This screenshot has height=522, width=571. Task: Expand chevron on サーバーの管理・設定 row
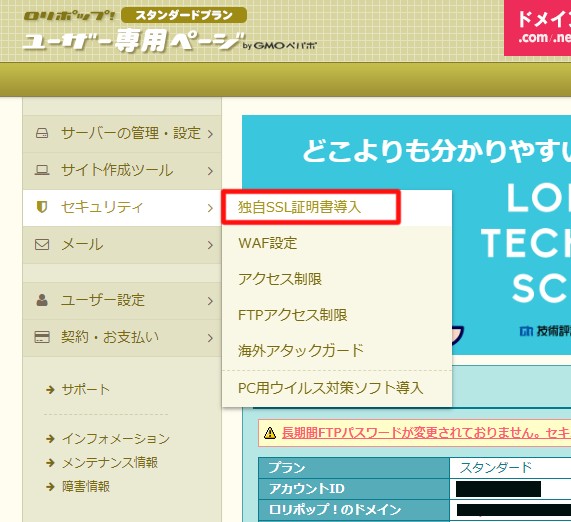click(x=210, y=134)
